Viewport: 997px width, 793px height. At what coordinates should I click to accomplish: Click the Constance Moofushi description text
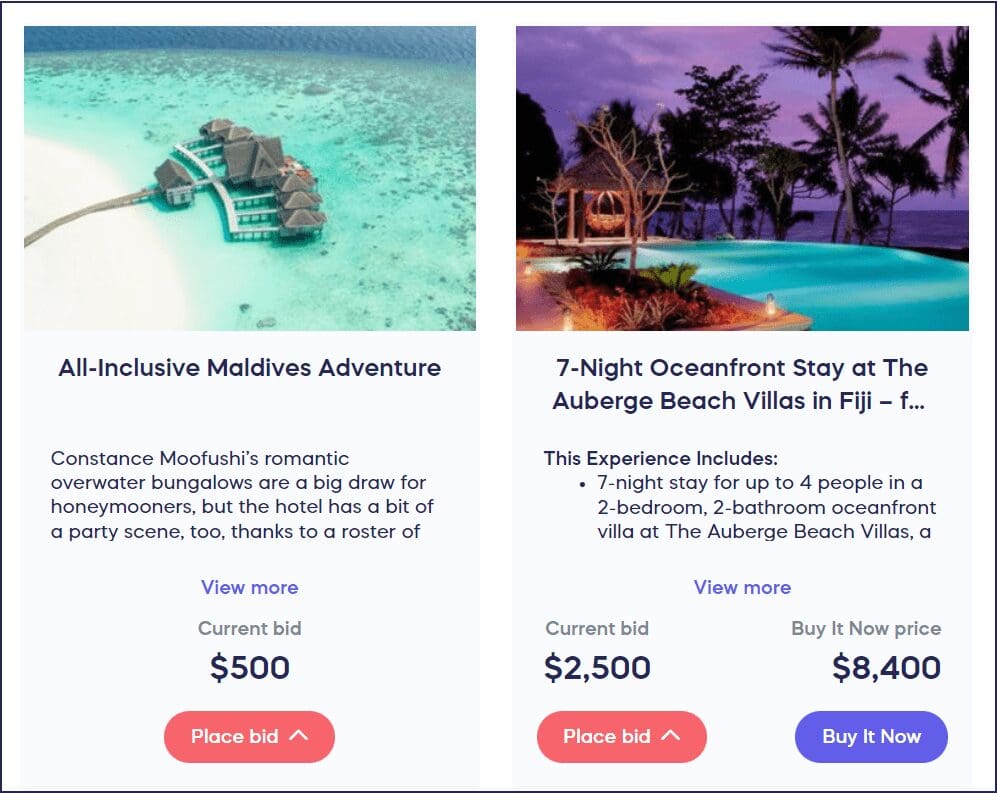(x=242, y=495)
